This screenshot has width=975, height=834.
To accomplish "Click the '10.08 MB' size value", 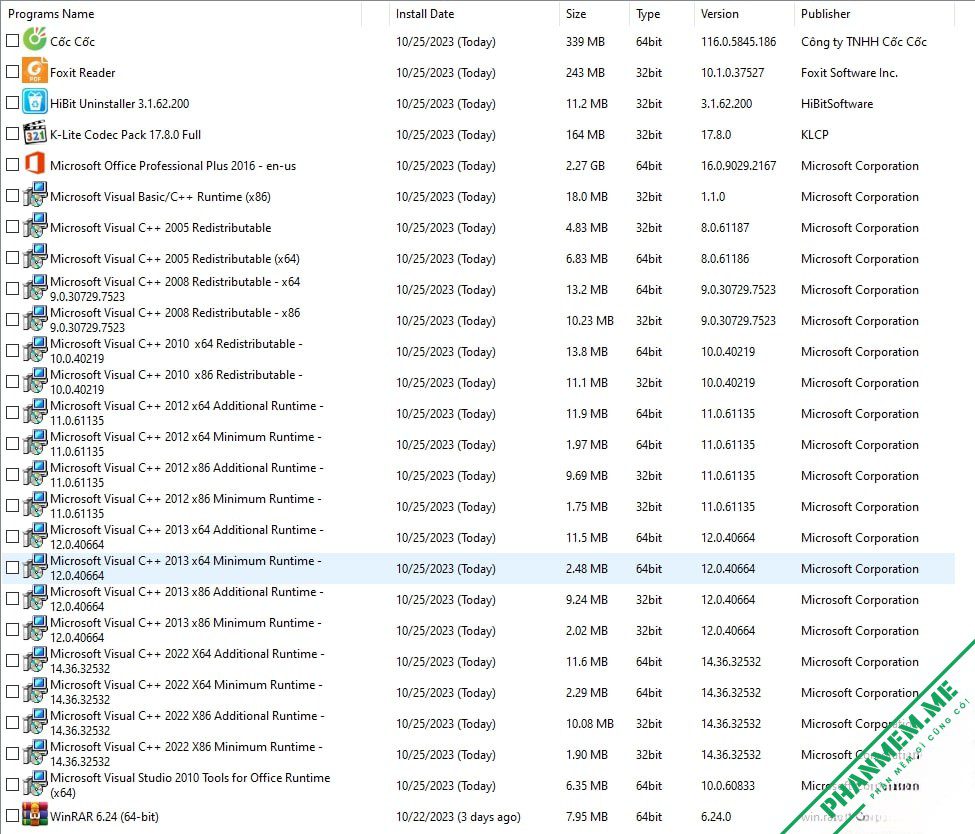I will pos(589,724).
